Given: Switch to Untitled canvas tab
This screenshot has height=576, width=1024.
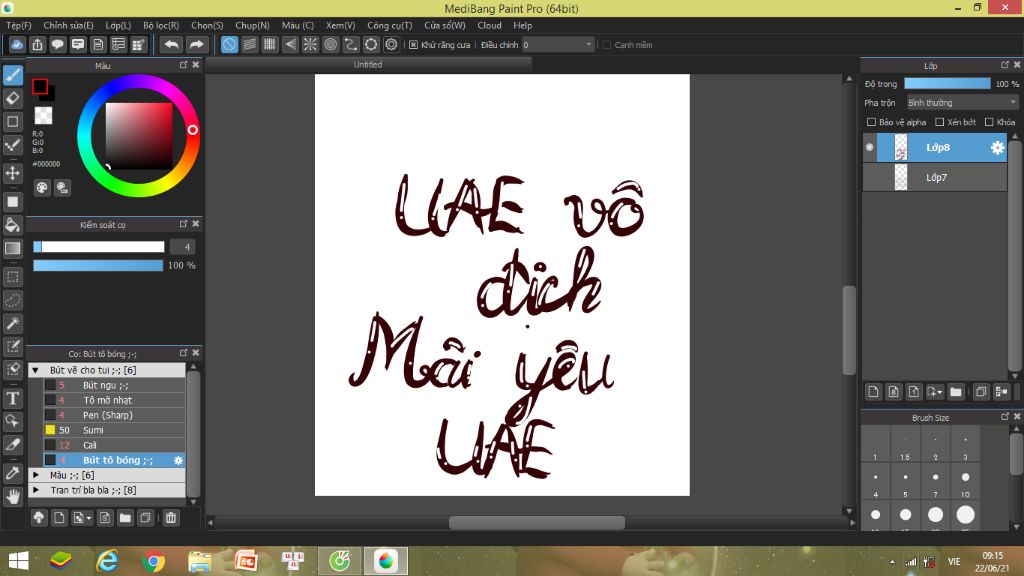Looking at the screenshot, I should [368, 65].
